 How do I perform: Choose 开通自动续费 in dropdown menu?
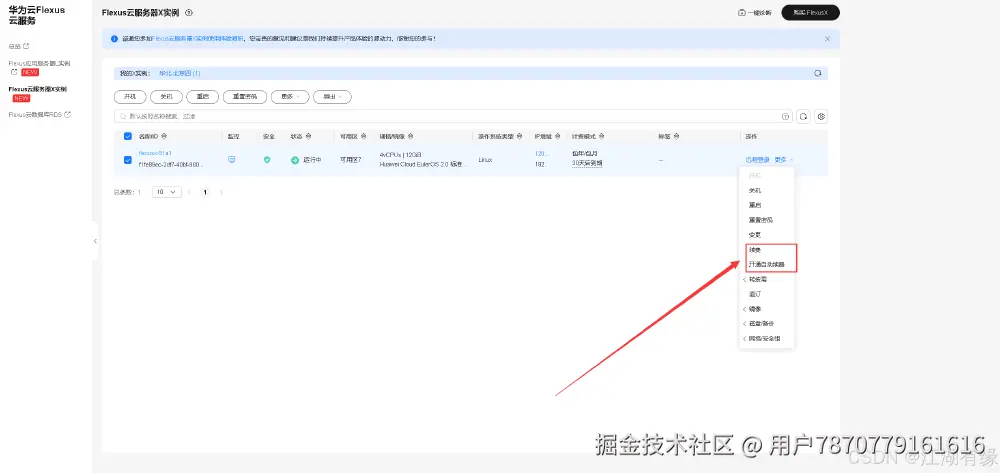coord(767,265)
